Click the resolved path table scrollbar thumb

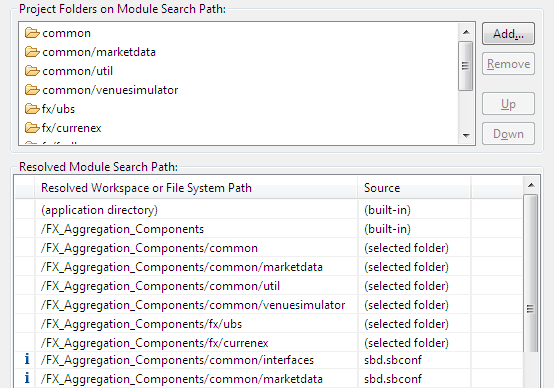531,273
